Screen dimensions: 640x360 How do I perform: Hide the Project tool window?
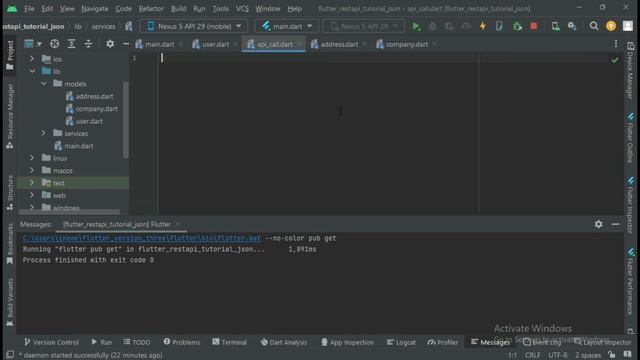126,44
